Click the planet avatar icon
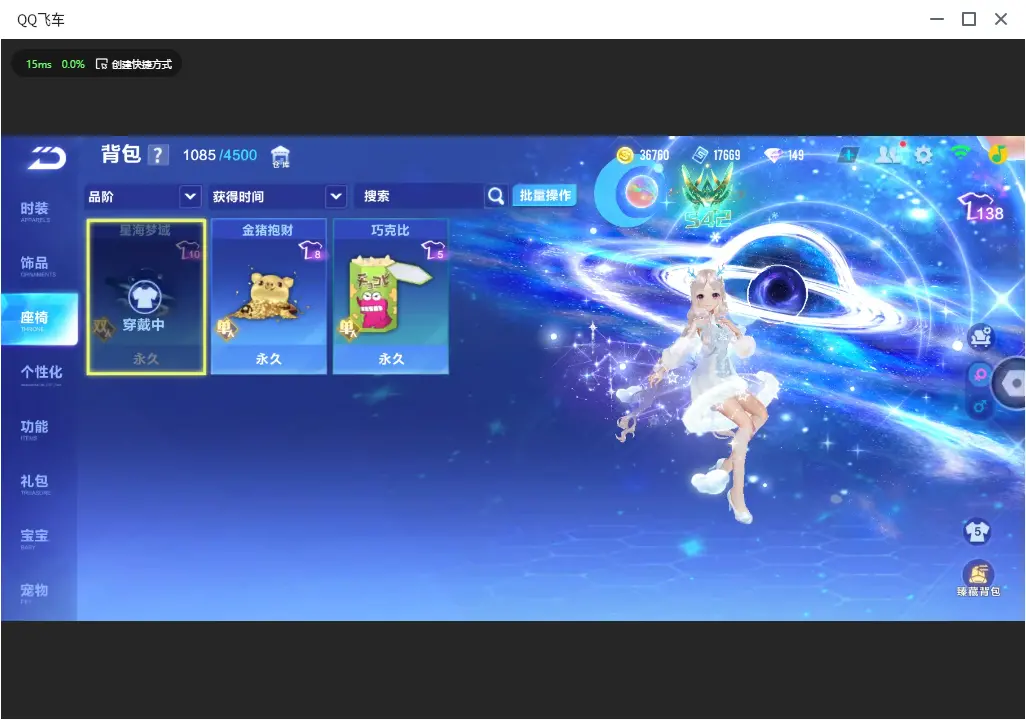 pos(641,192)
